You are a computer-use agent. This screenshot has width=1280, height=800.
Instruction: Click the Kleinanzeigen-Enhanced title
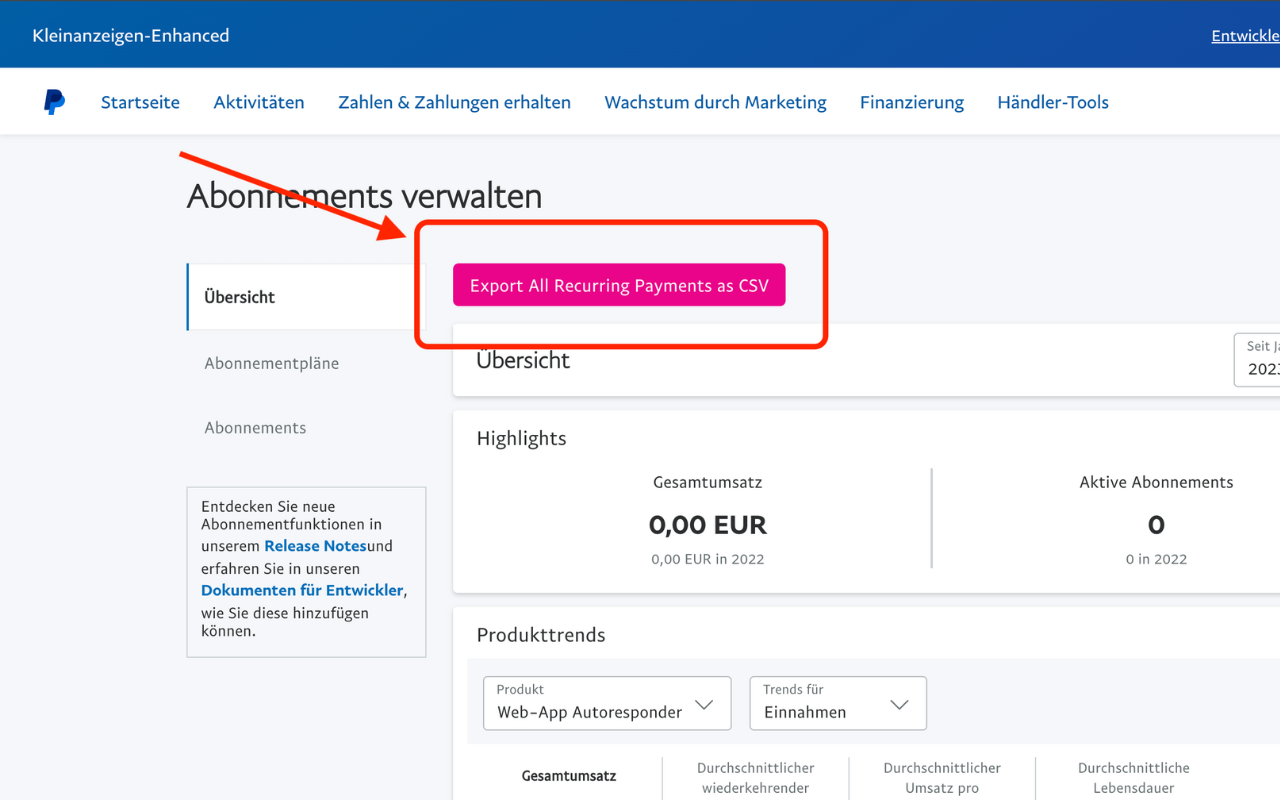coord(131,34)
